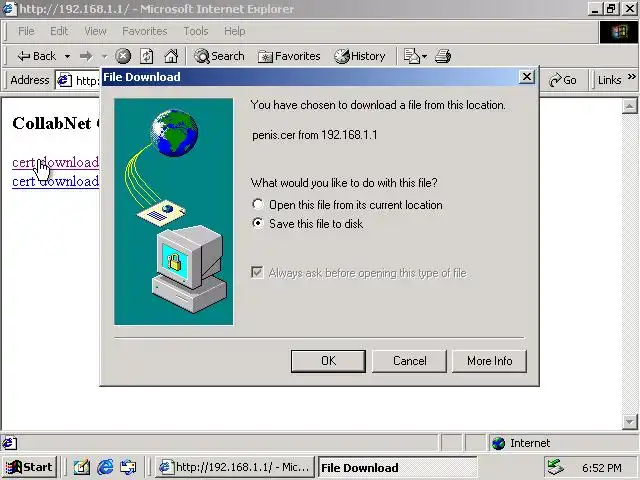Switch to the http://192.168.1.1/ taskbar button

tap(234, 467)
